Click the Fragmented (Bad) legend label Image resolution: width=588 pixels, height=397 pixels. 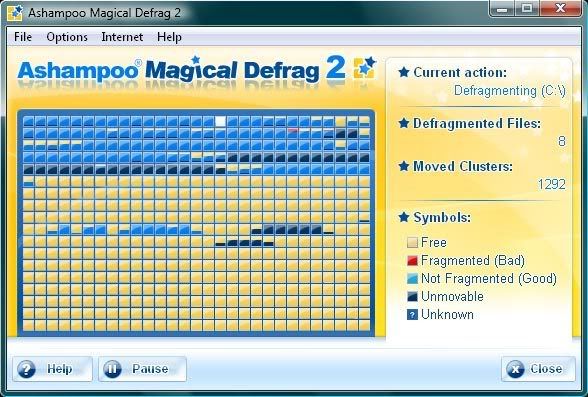tap(473, 261)
